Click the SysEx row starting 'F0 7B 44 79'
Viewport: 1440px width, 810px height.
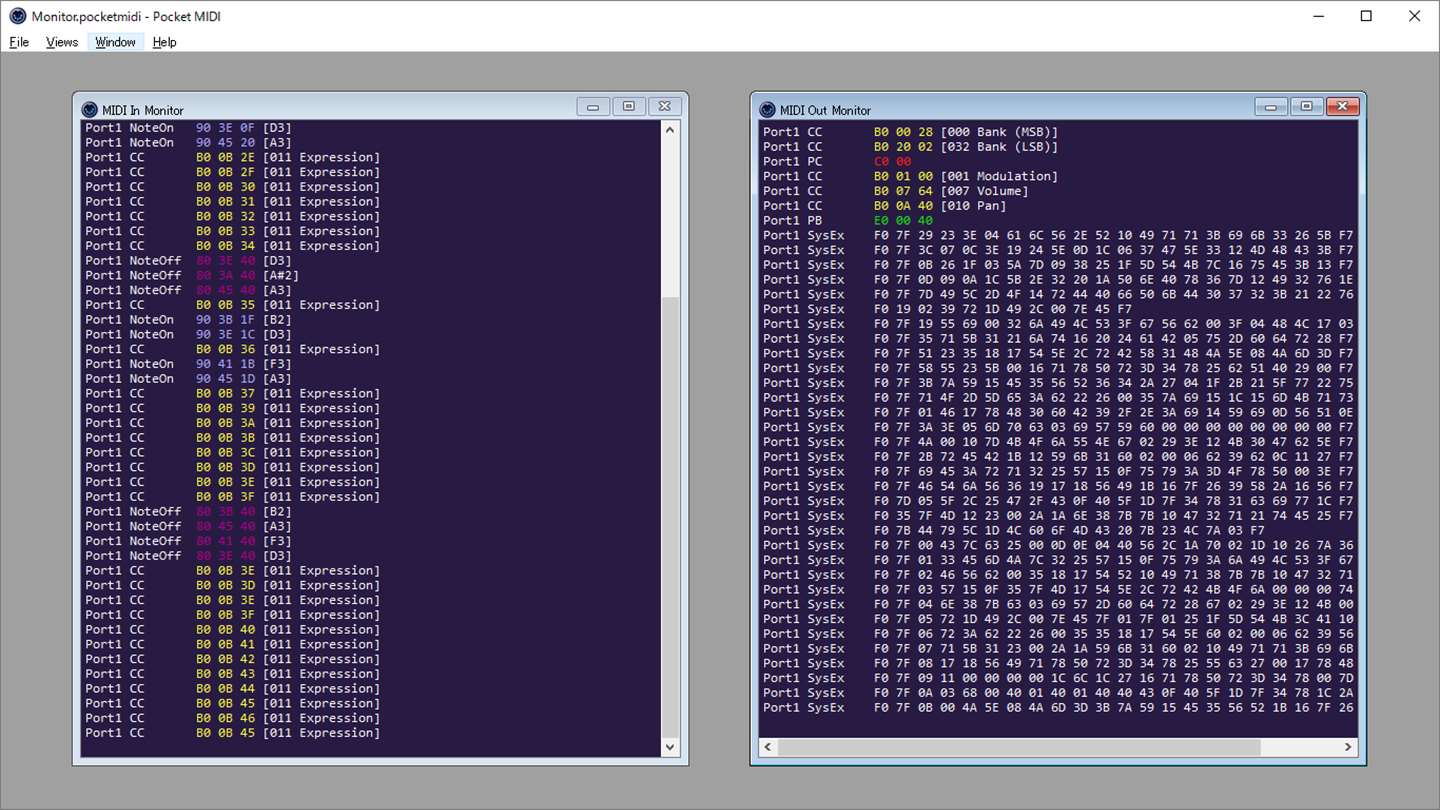tap(1015, 531)
